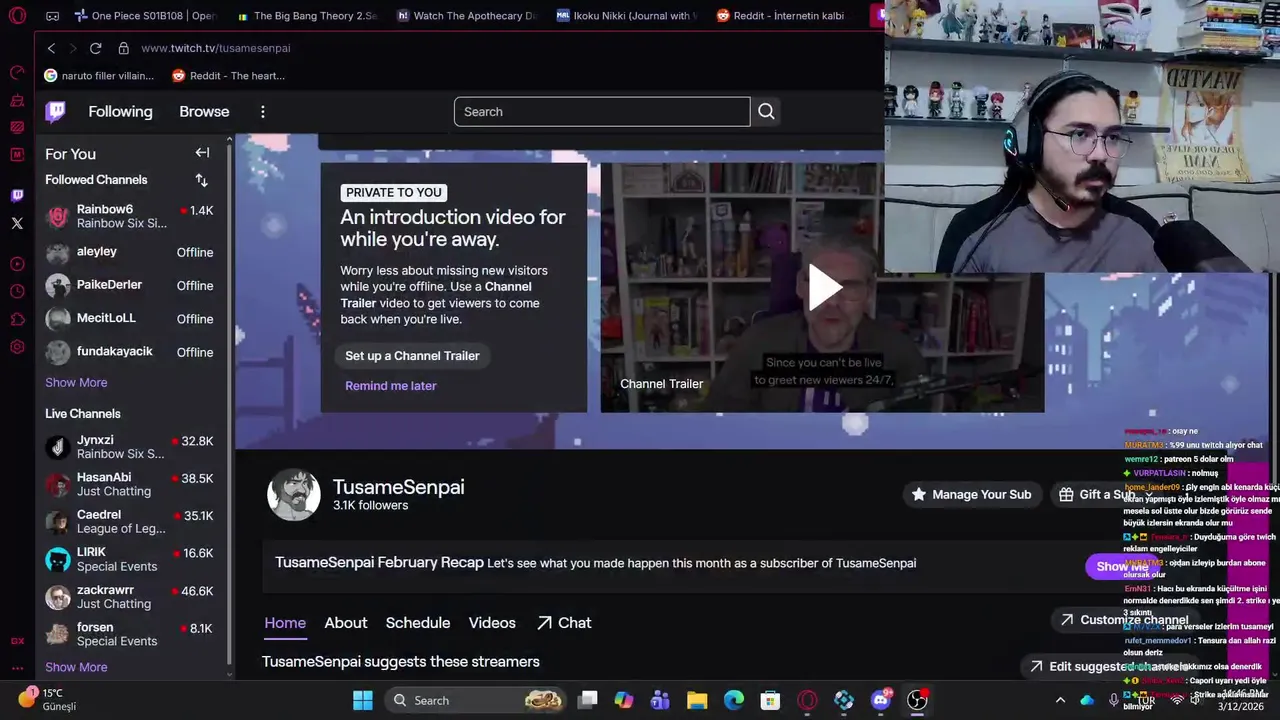Go to Following page
The height and width of the screenshot is (720, 1280).
[x=120, y=112]
